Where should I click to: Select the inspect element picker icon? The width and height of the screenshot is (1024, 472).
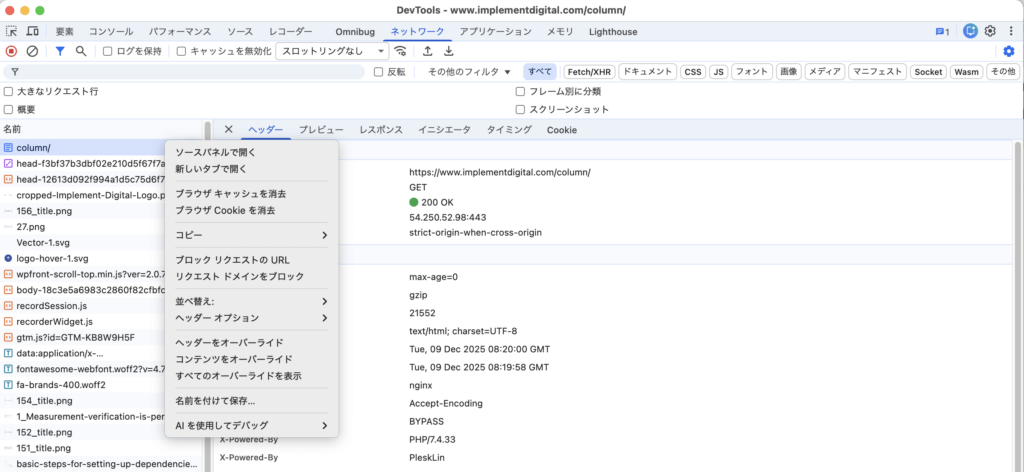tap(12, 31)
